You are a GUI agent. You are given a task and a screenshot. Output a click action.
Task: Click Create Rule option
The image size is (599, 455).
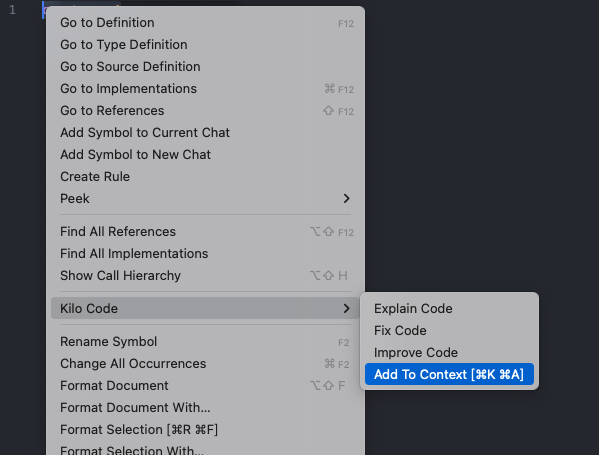[205, 176]
